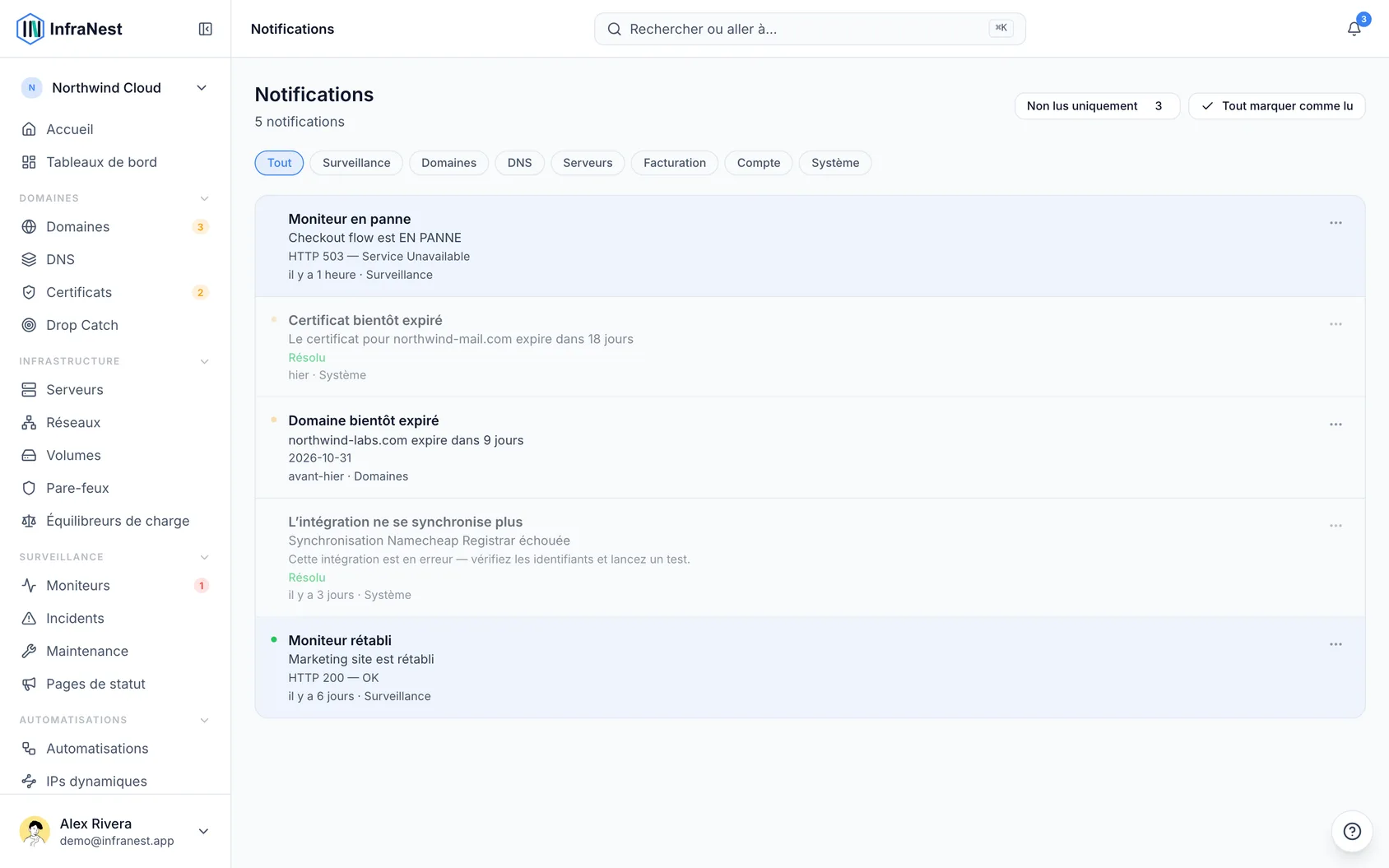Select the Tout filter tab

[279, 163]
